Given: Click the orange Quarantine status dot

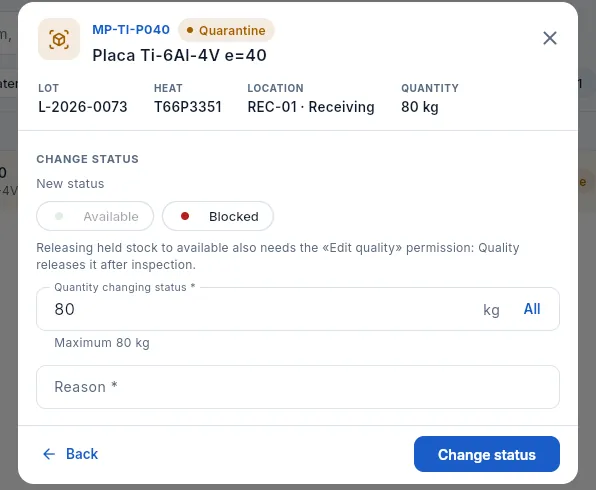Looking at the screenshot, I should [190, 30].
